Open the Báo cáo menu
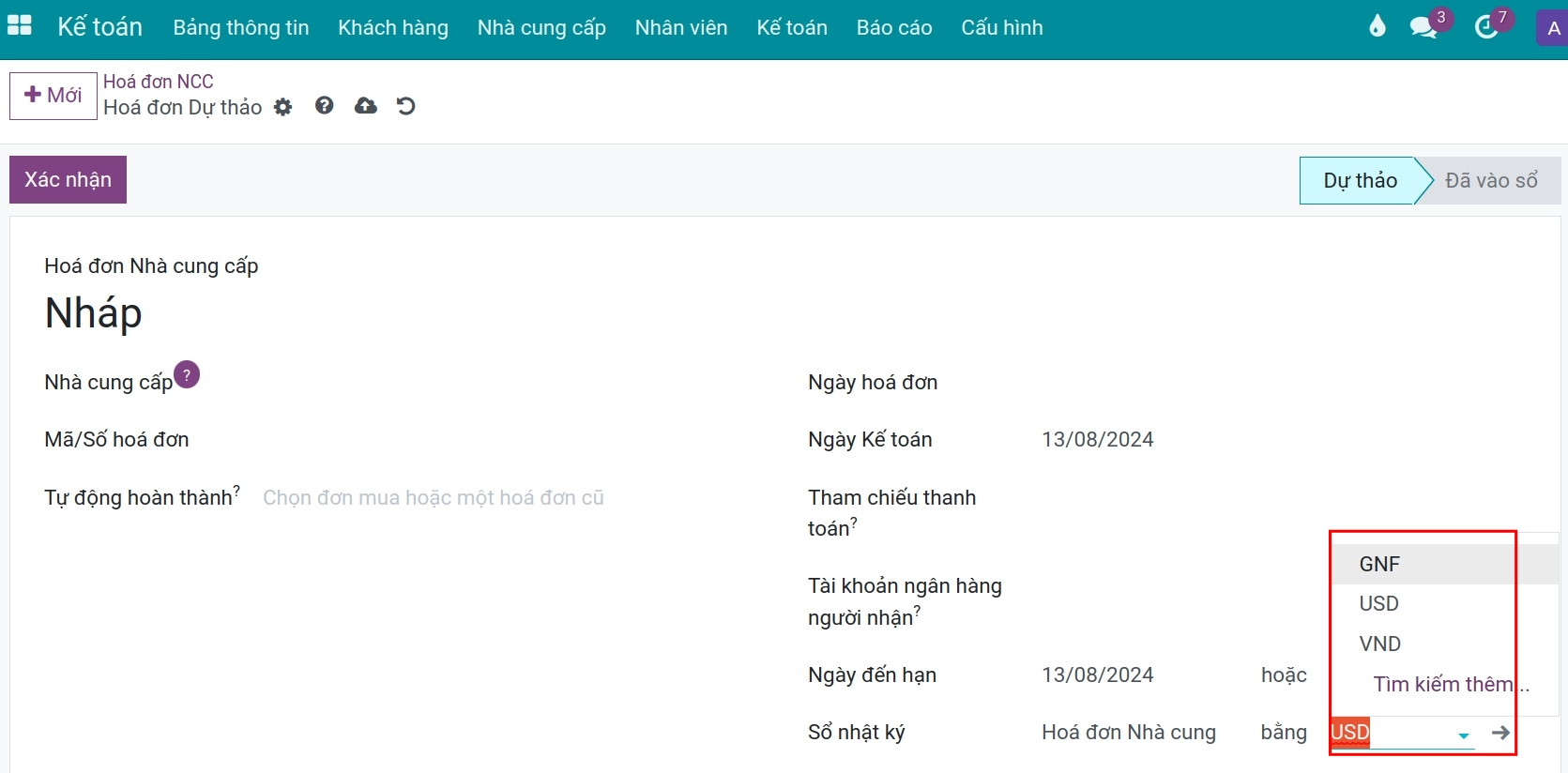Screen dimensions: 1568x773 [893, 28]
